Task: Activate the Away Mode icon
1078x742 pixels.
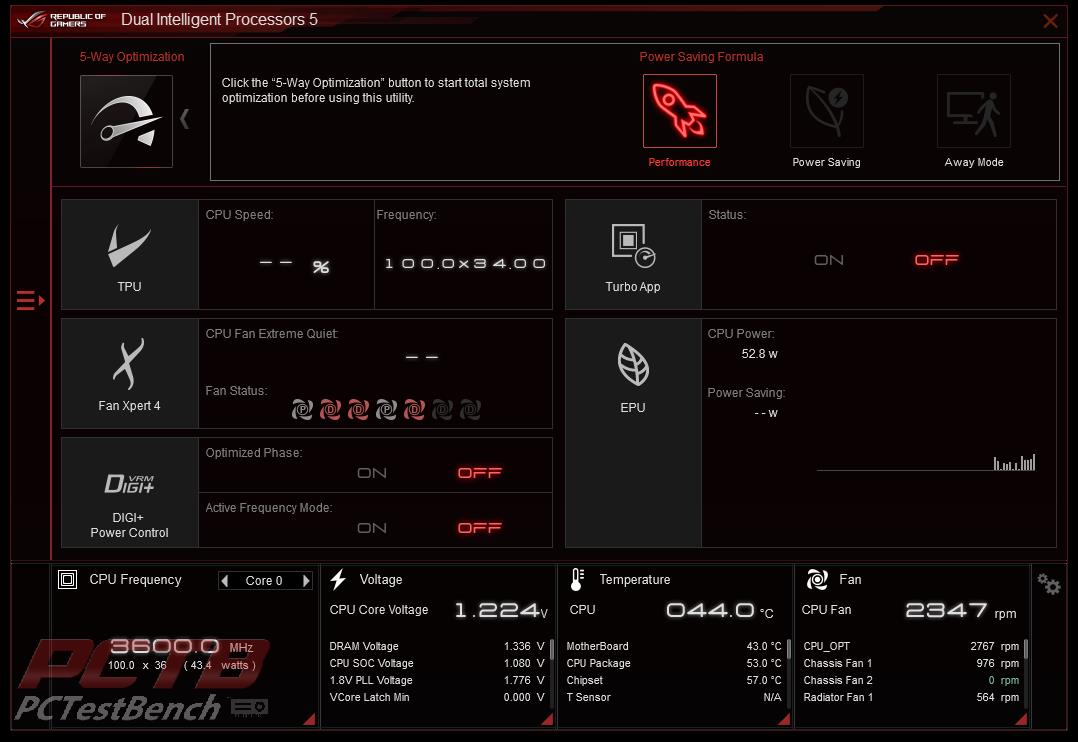Action: pyautogui.click(x=974, y=111)
